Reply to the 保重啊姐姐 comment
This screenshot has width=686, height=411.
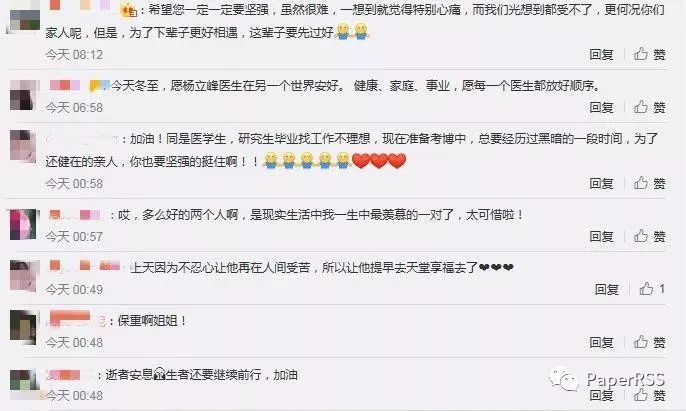pos(602,342)
